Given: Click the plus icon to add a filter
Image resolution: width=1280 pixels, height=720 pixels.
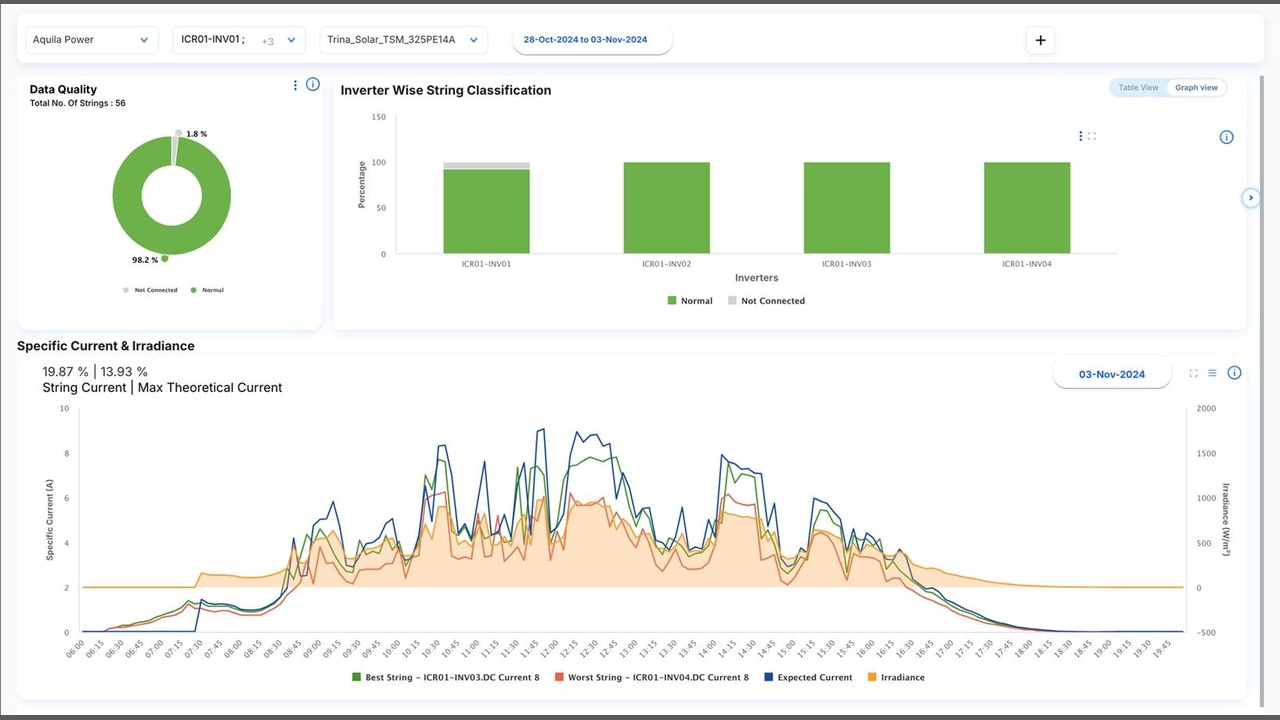Looking at the screenshot, I should [x=1040, y=40].
